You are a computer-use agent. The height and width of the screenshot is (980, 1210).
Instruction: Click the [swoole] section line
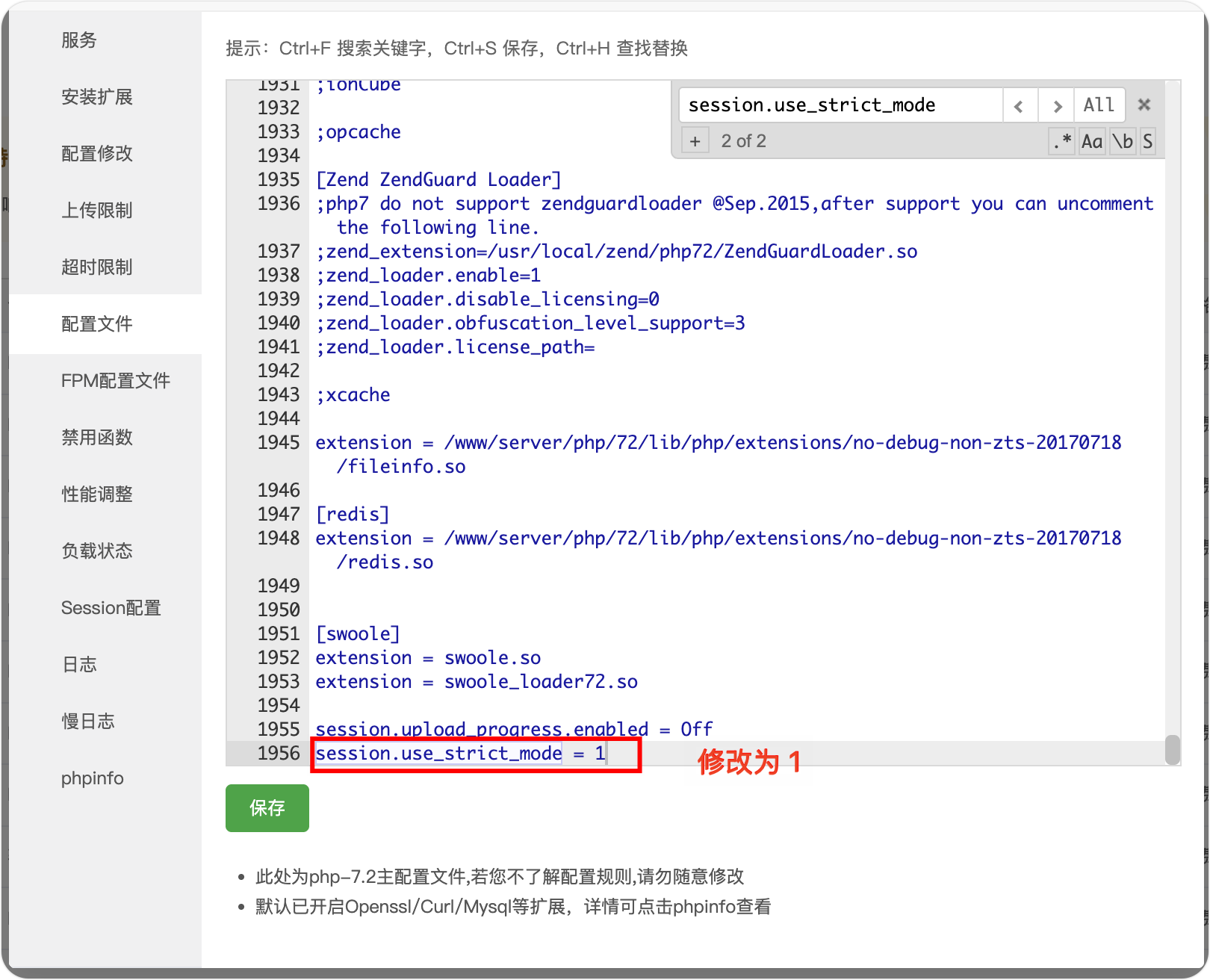coord(358,633)
